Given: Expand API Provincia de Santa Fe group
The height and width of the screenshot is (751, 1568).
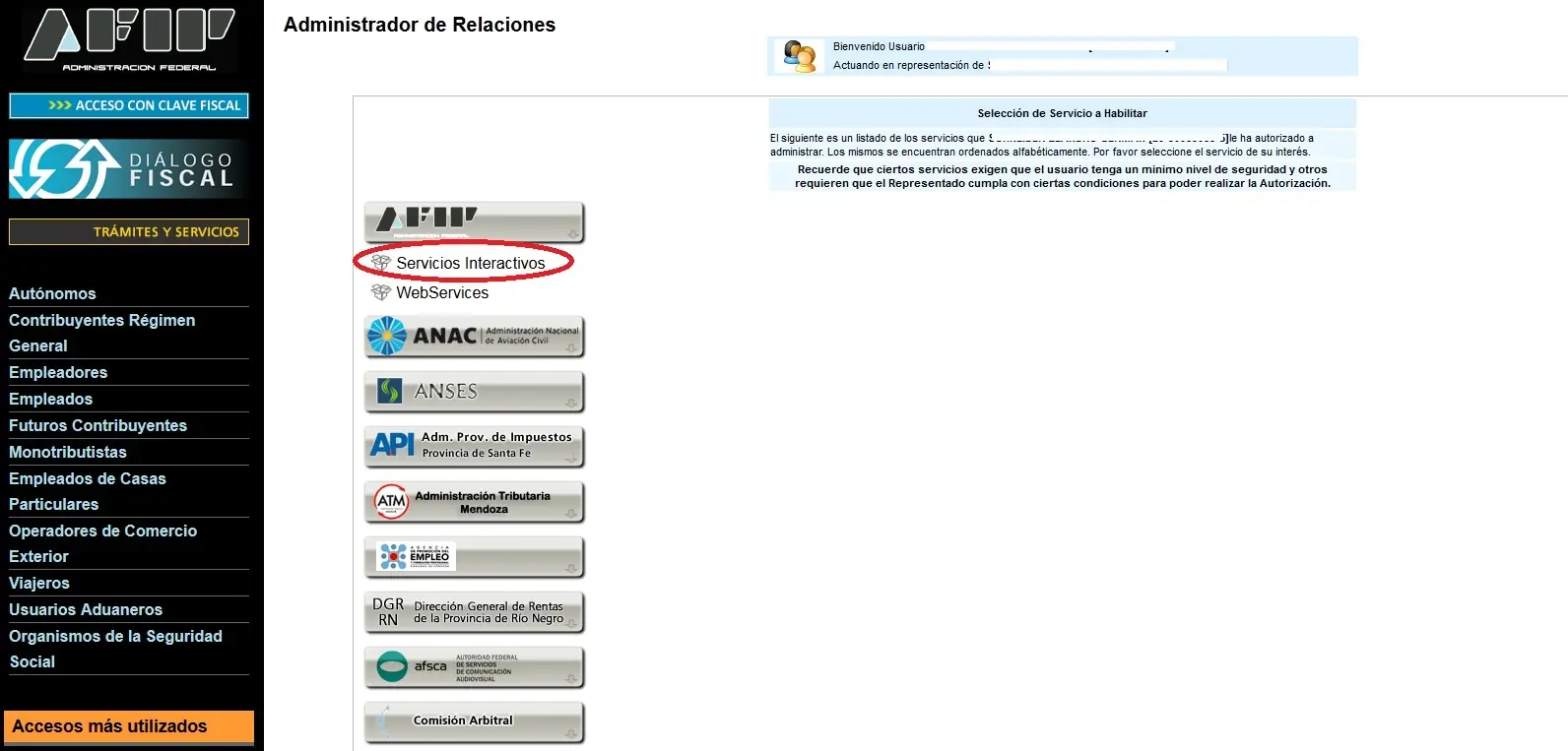Looking at the screenshot, I should 475,447.
